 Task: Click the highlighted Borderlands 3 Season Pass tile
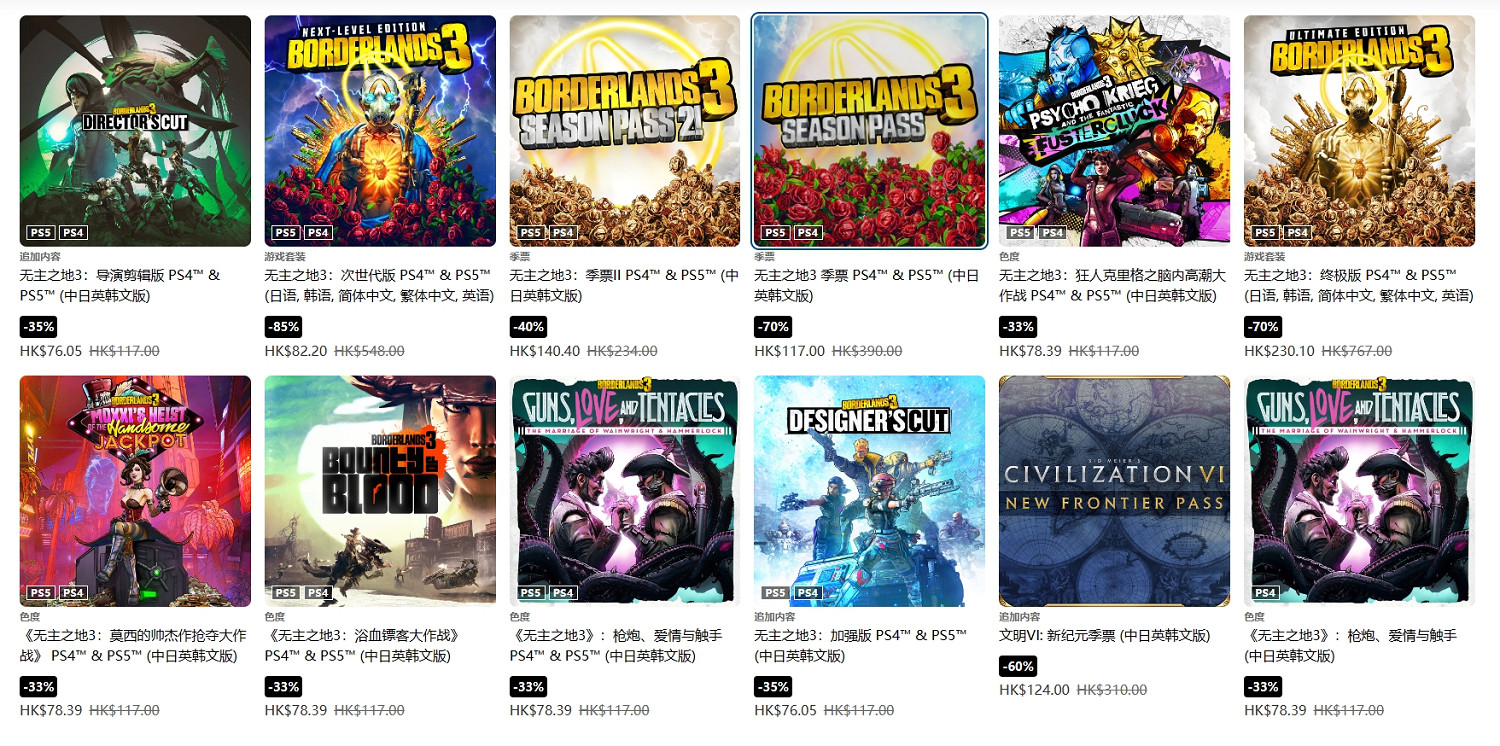(x=870, y=131)
